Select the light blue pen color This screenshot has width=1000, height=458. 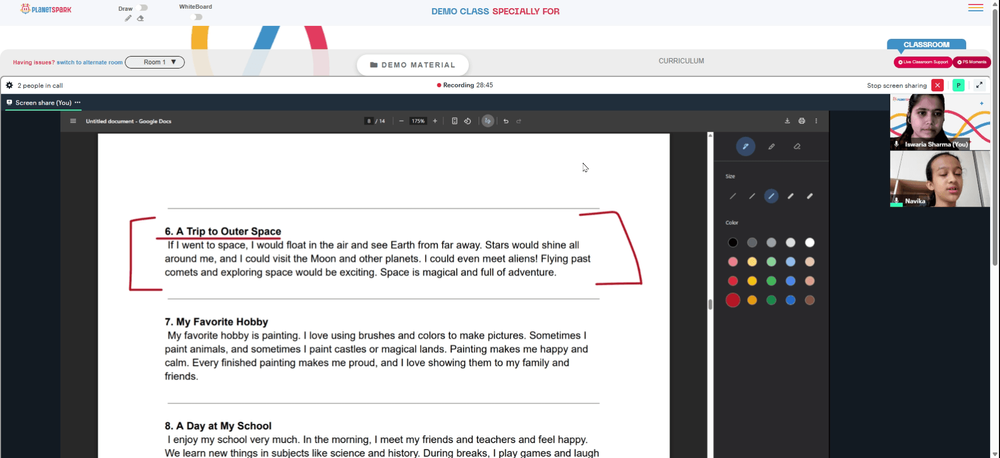(790, 262)
